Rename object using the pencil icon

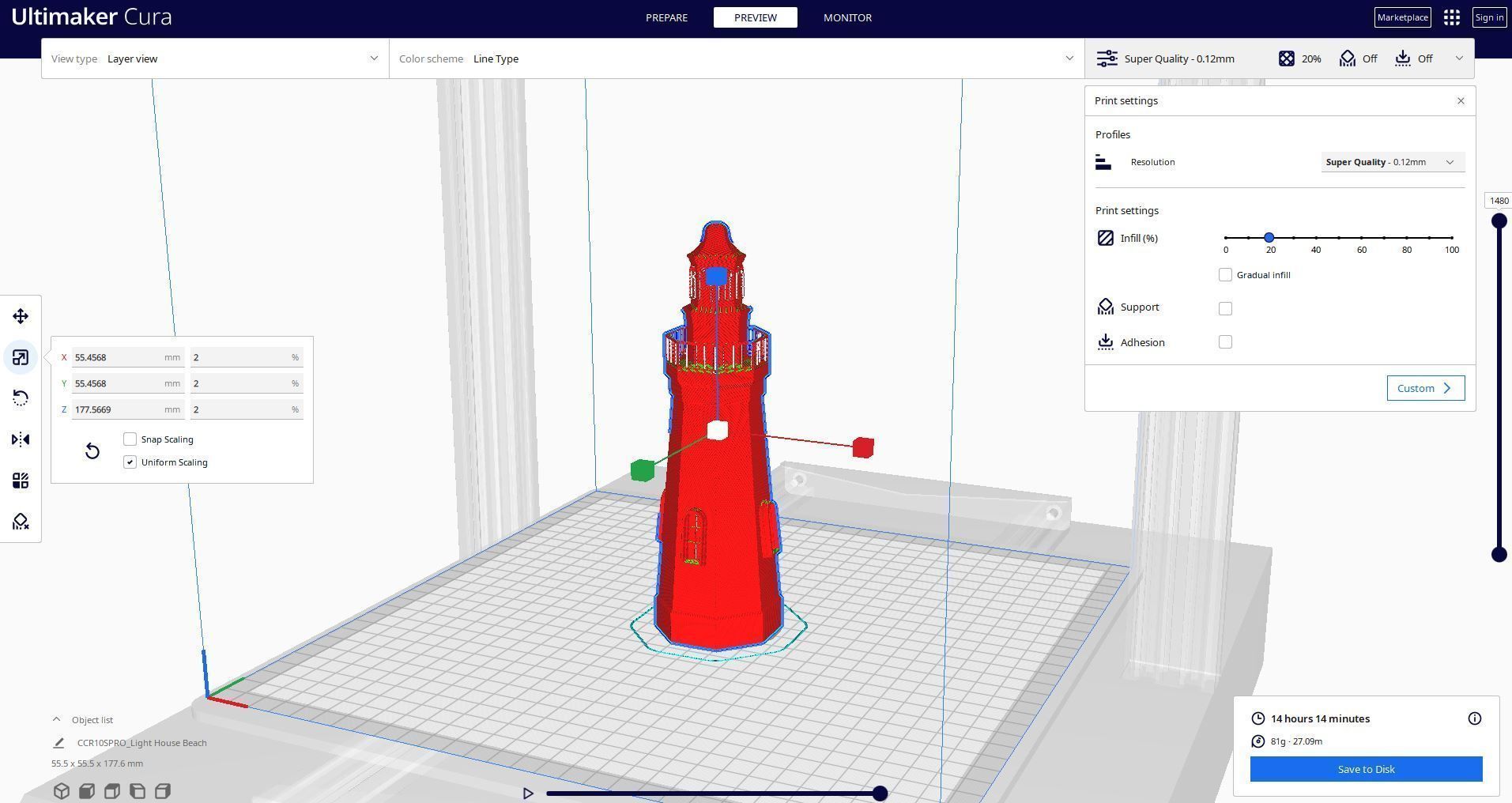pos(58,743)
